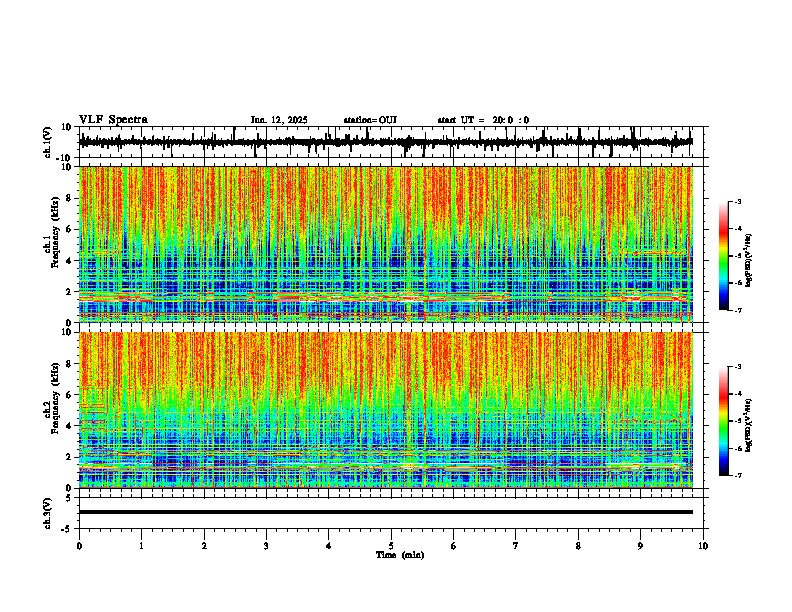Viewport: 792px width, 612px height.
Task: Click the "-7" label on ch.2 color bar
Action: (x=737, y=475)
